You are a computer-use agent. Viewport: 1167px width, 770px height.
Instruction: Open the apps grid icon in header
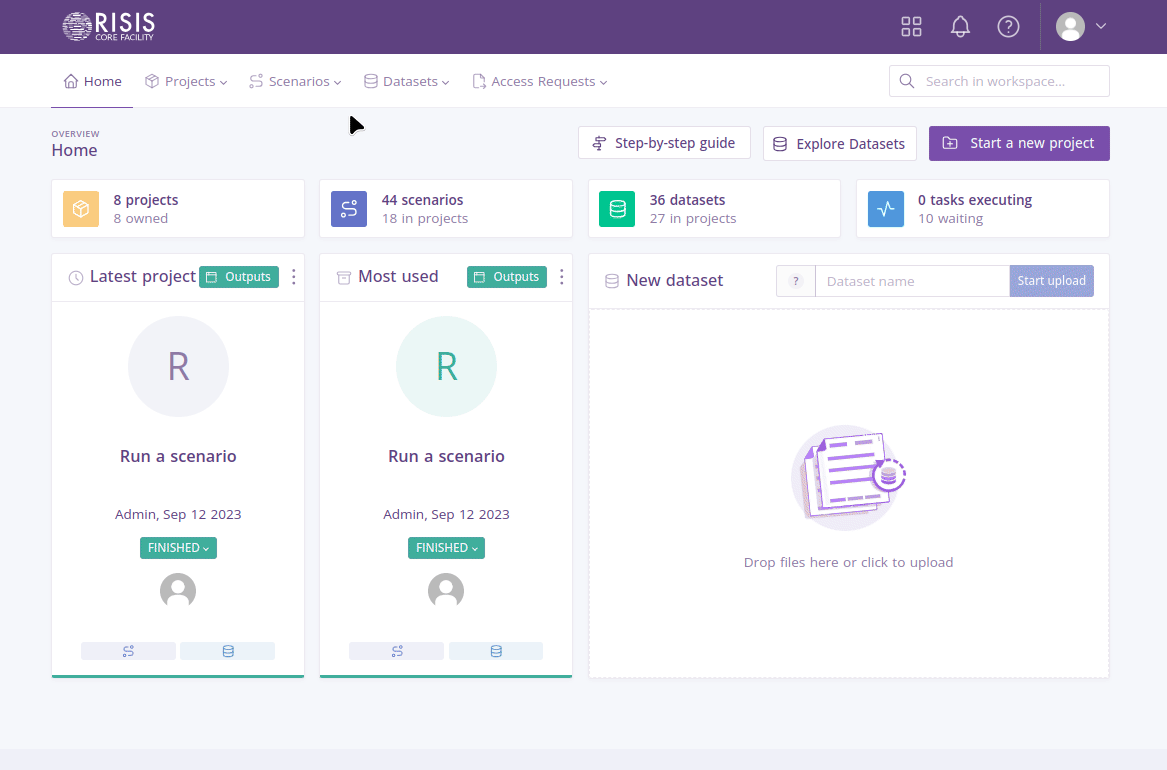(911, 27)
